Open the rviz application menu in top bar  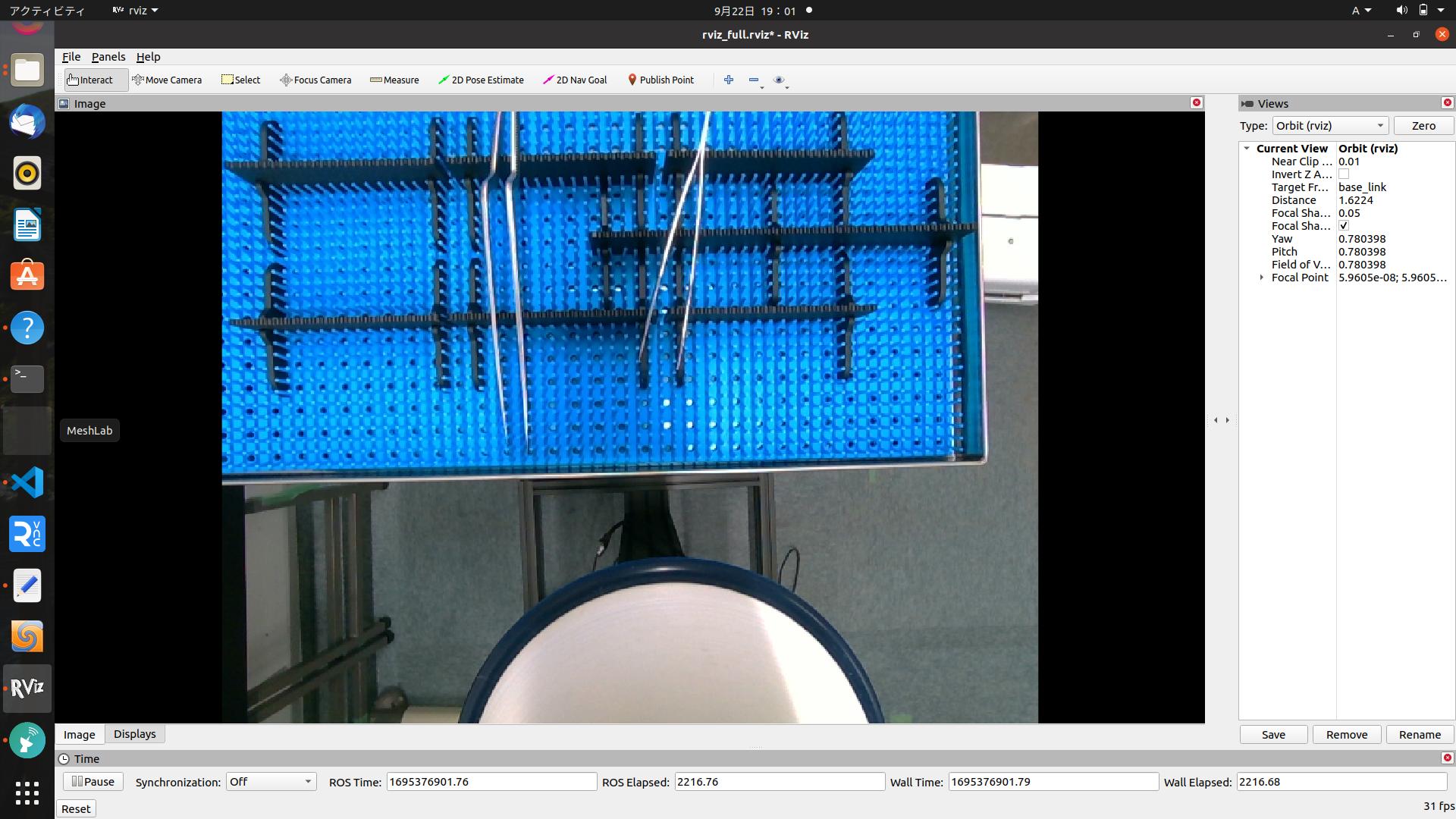135,11
